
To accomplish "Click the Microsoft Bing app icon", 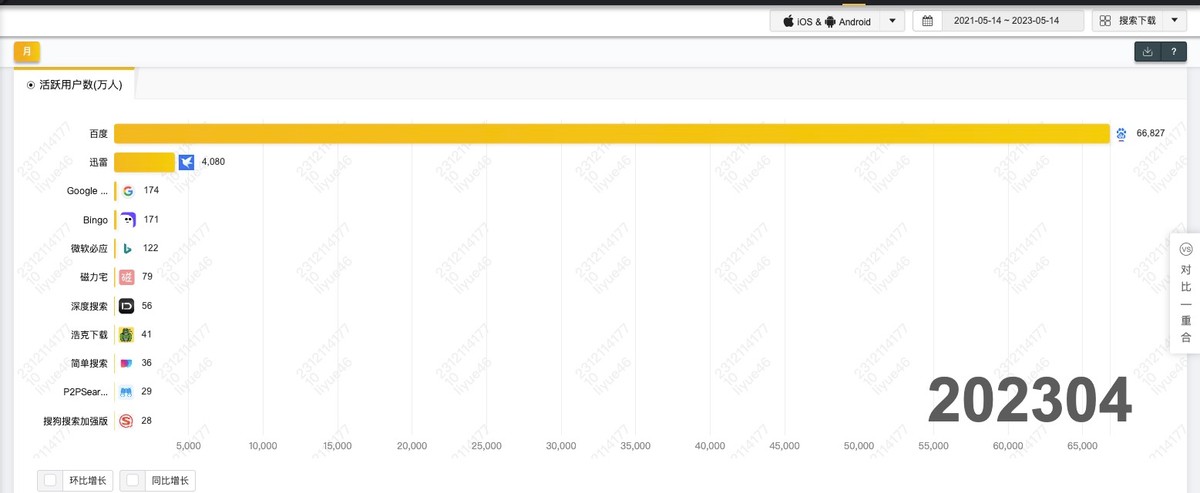I will point(127,248).
